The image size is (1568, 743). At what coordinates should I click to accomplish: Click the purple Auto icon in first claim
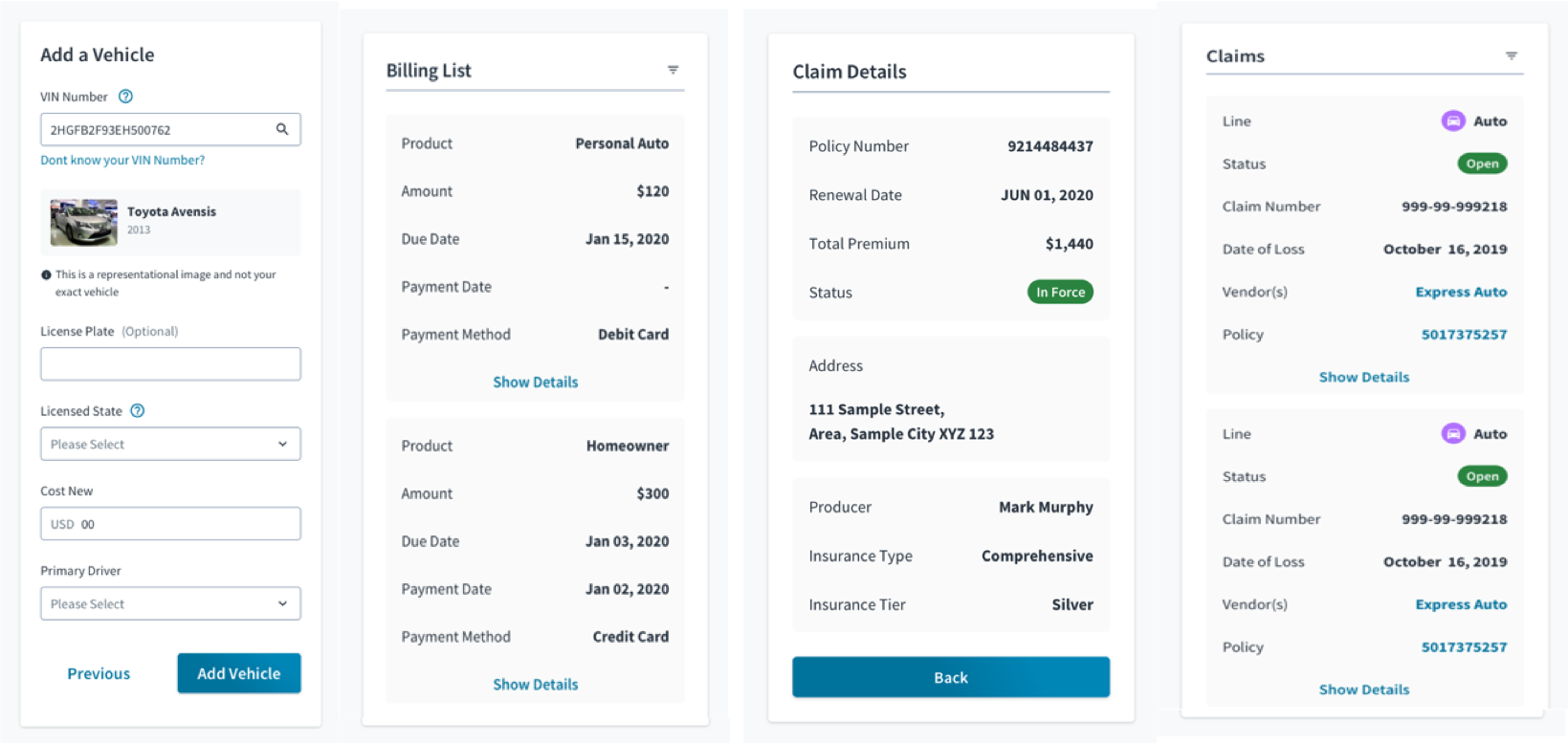coord(1453,120)
